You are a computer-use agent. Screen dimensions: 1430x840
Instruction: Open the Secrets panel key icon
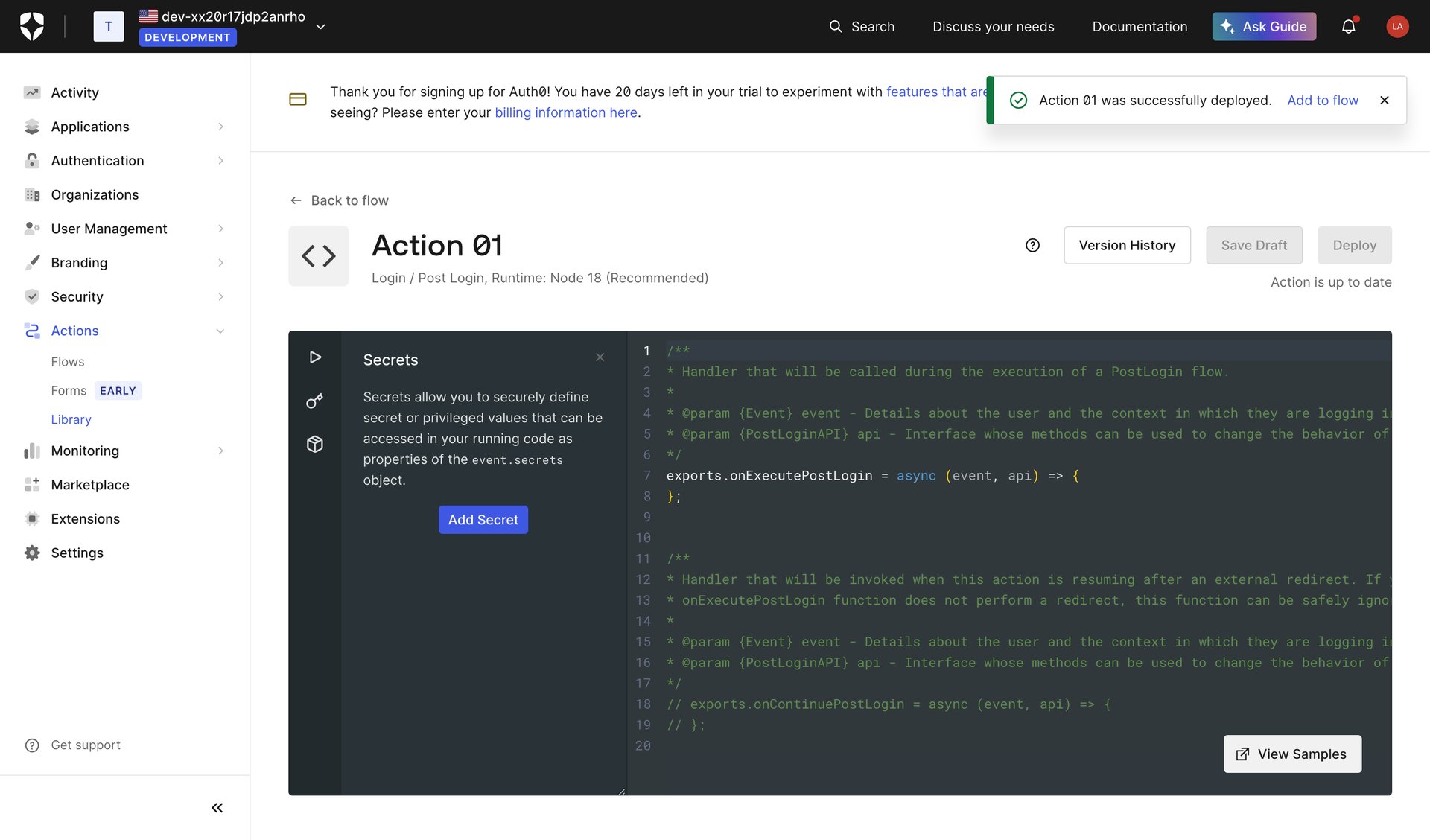(x=314, y=401)
